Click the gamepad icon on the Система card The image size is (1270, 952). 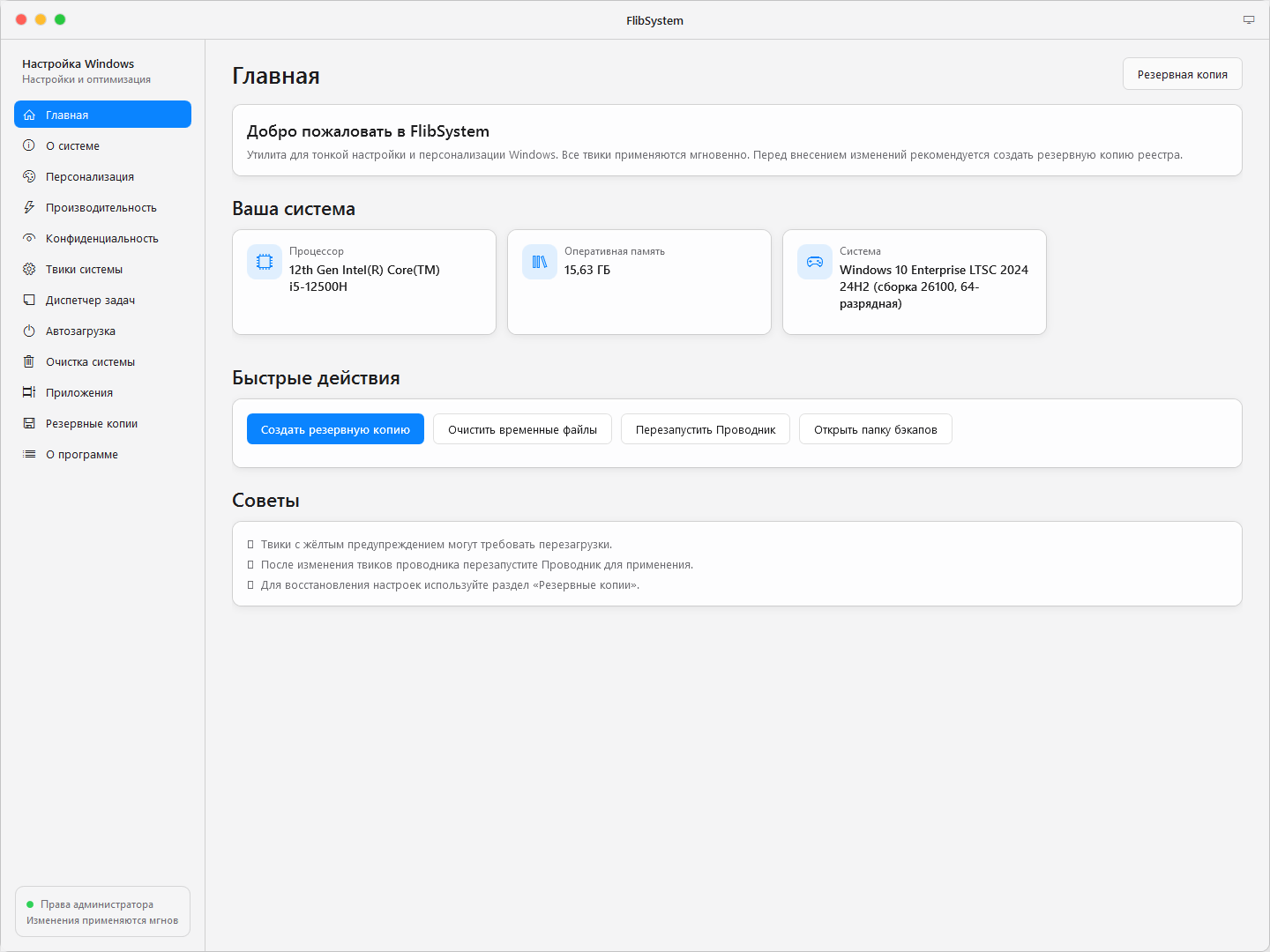815,262
